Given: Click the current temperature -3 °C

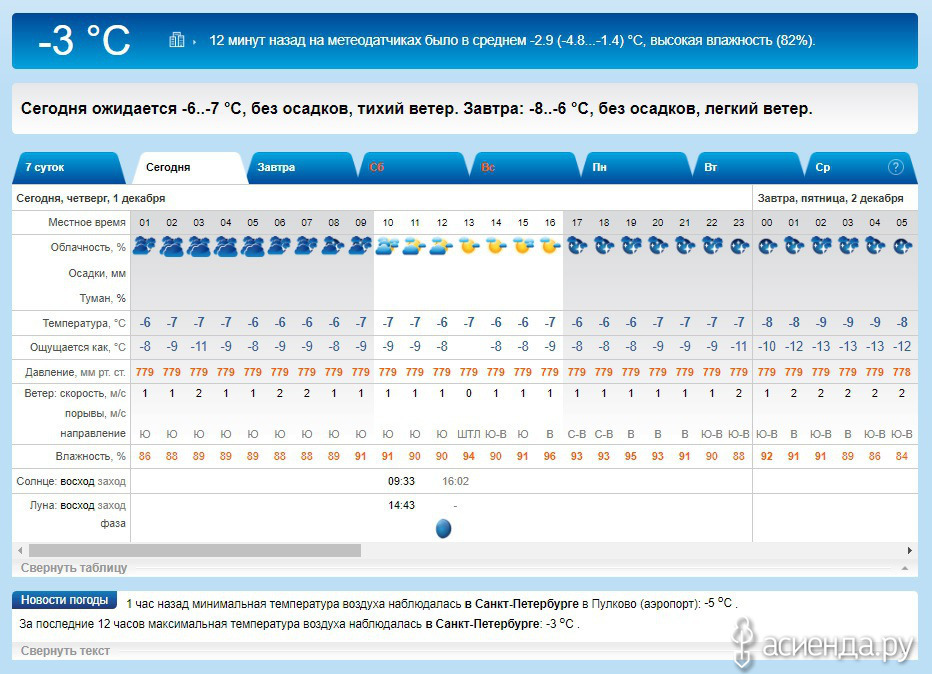Looking at the screenshot, I should [x=84, y=40].
